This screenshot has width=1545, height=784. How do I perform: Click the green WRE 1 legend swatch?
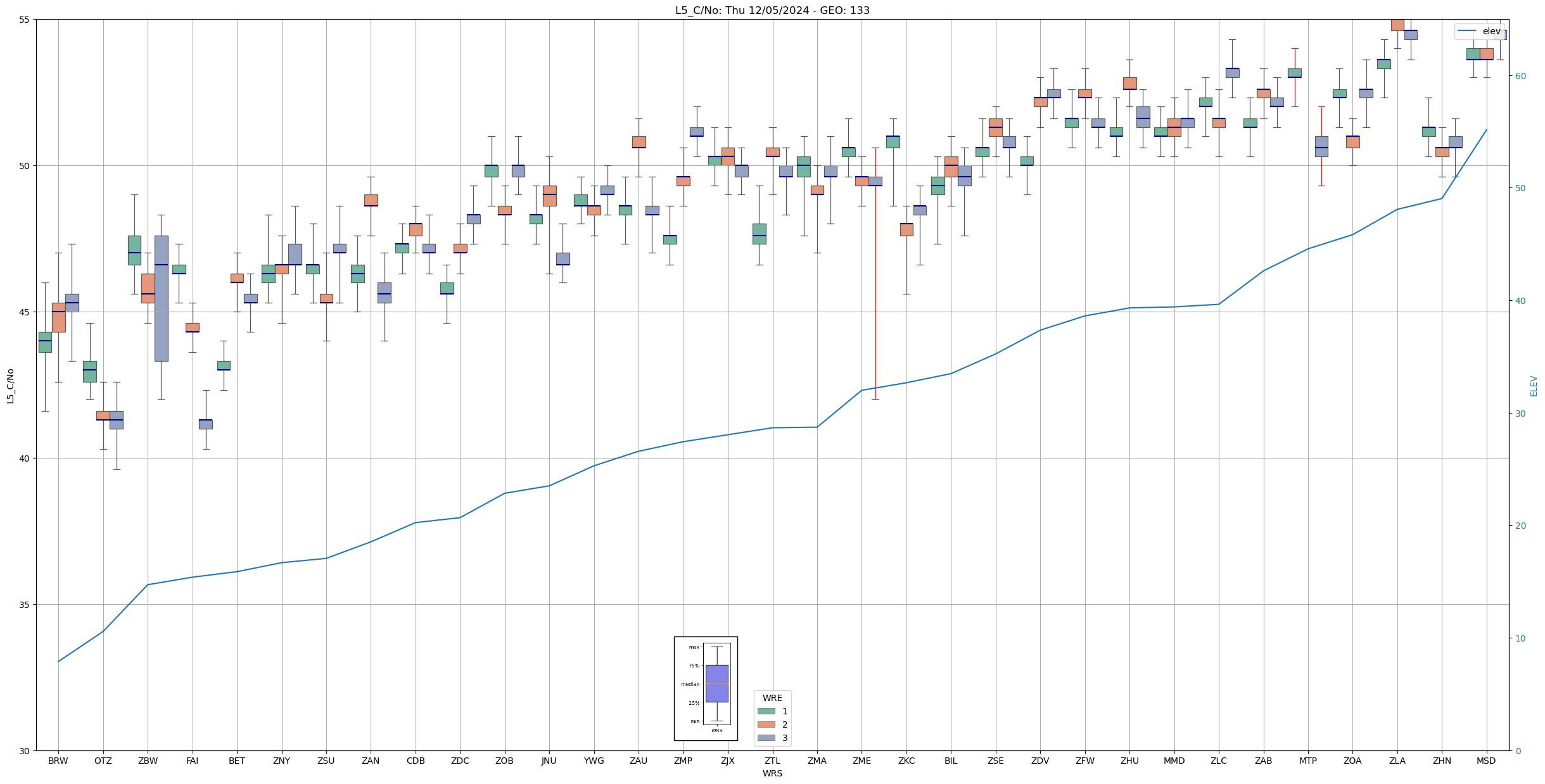point(766,711)
